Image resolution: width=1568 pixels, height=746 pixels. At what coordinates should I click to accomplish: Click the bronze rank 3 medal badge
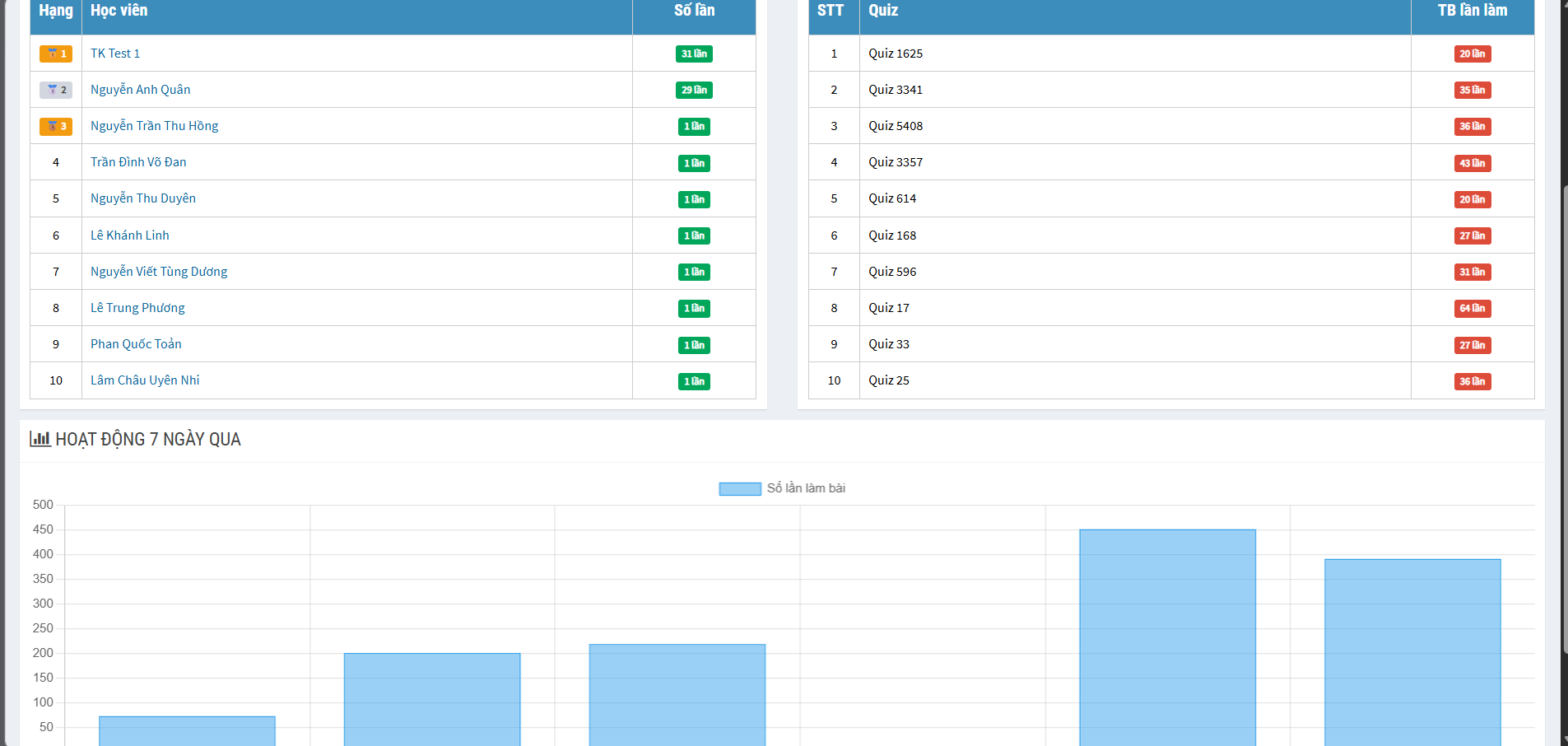pyautogui.click(x=56, y=127)
